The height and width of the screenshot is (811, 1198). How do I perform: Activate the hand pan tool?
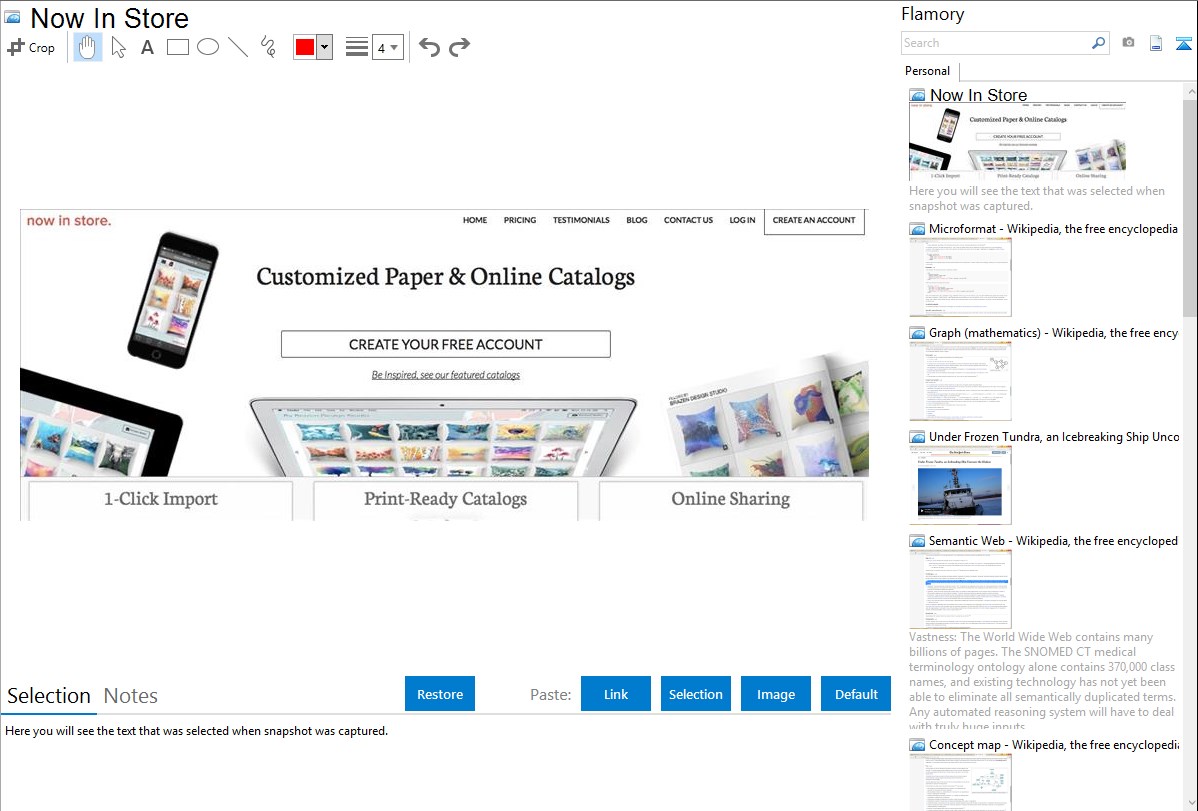coord(87,47)
